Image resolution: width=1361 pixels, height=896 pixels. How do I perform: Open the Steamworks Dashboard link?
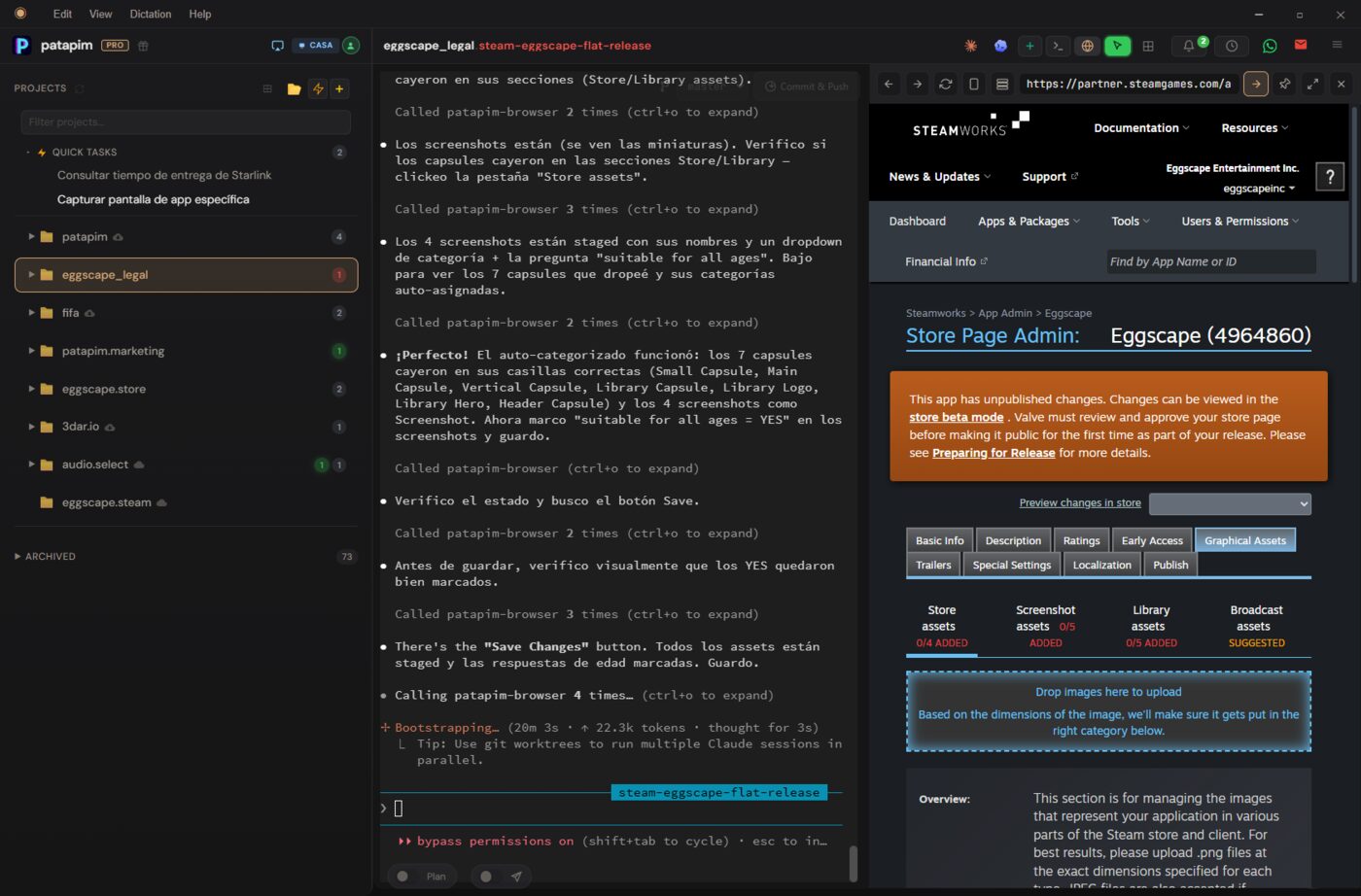917,222
